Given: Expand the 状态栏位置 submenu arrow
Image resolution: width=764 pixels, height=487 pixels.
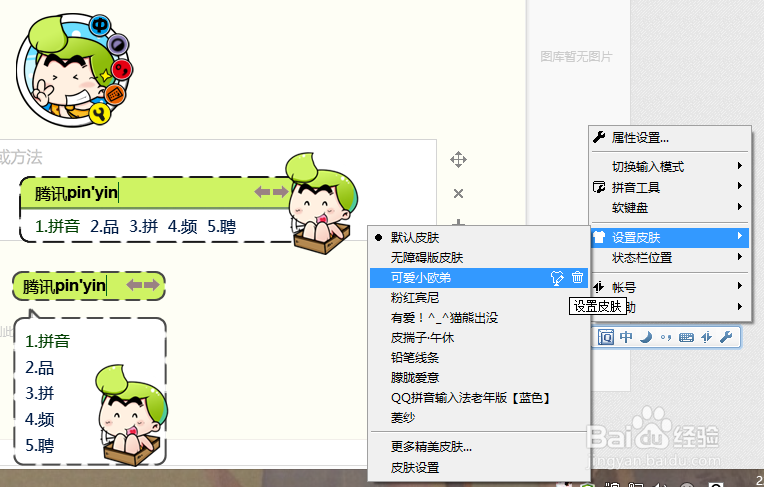Looking at the screenshot, I should pos(740,256).
